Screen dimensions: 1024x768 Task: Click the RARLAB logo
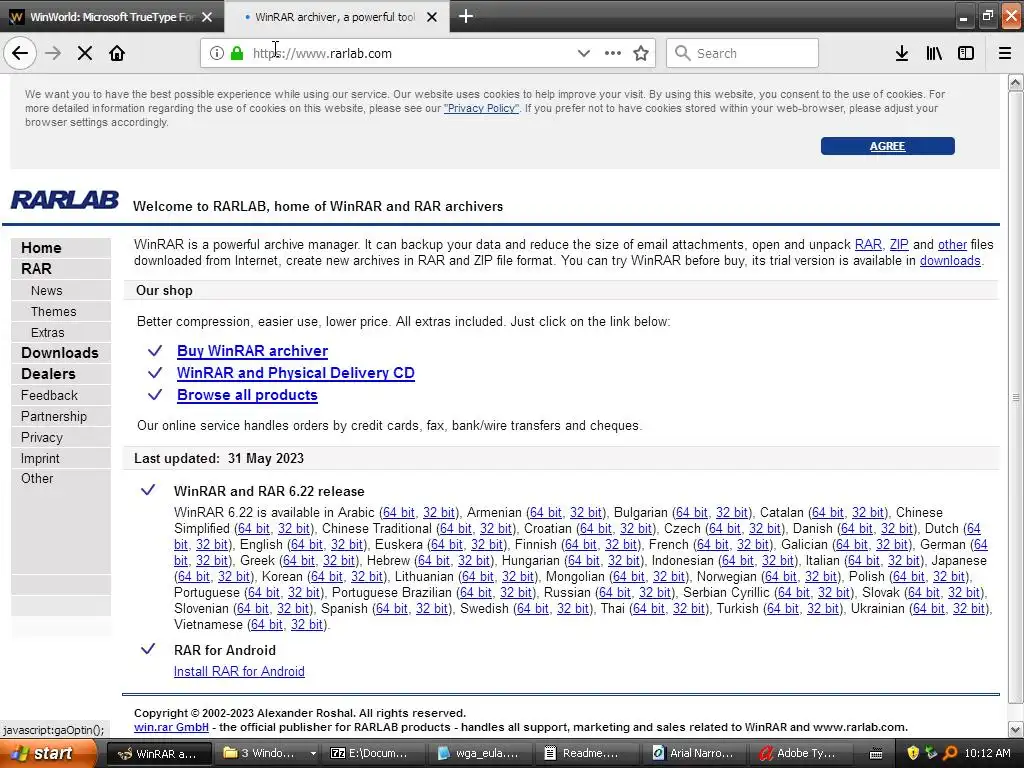click(x=65, y=200)
